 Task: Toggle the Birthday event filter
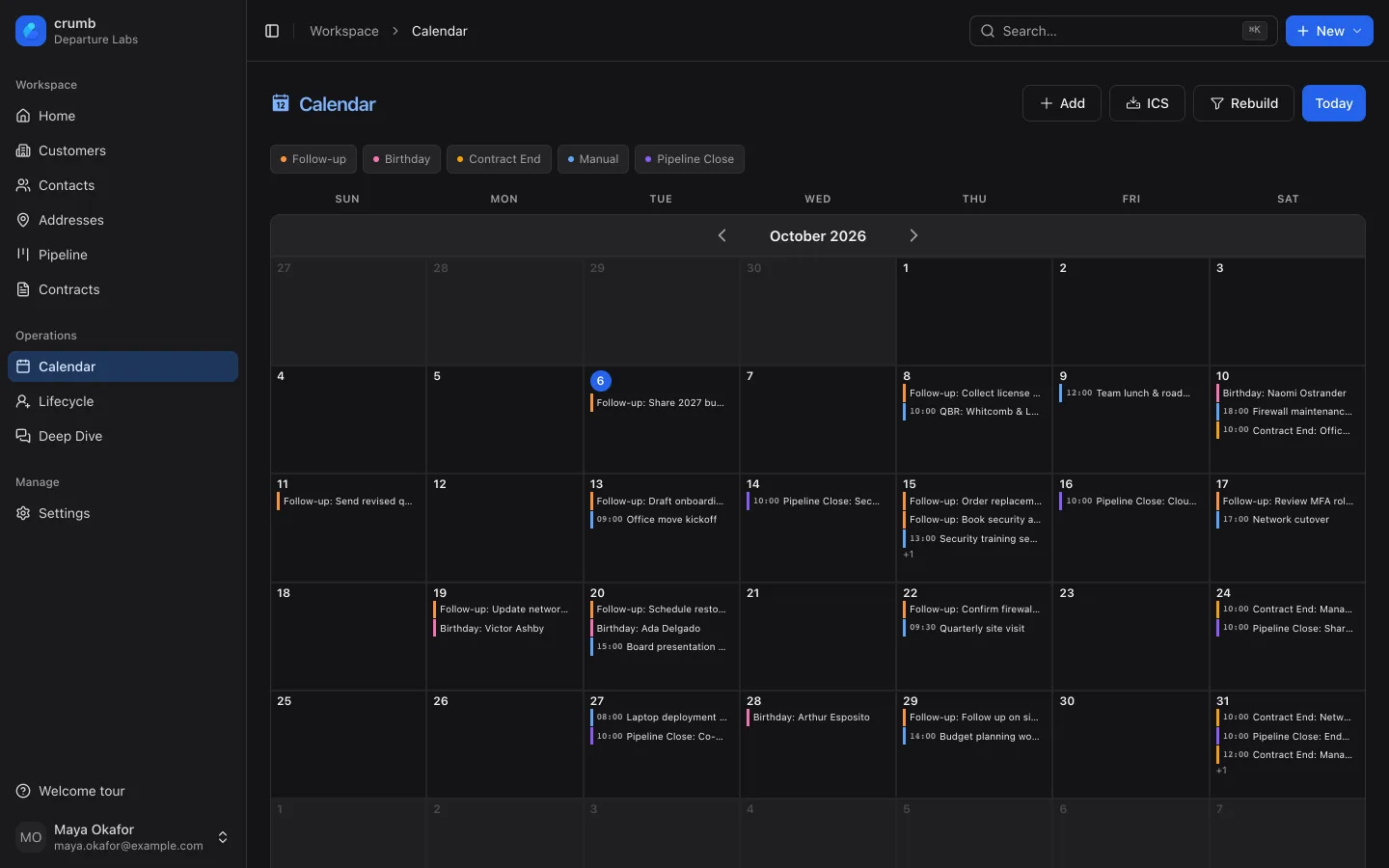[x=401, y=159]
